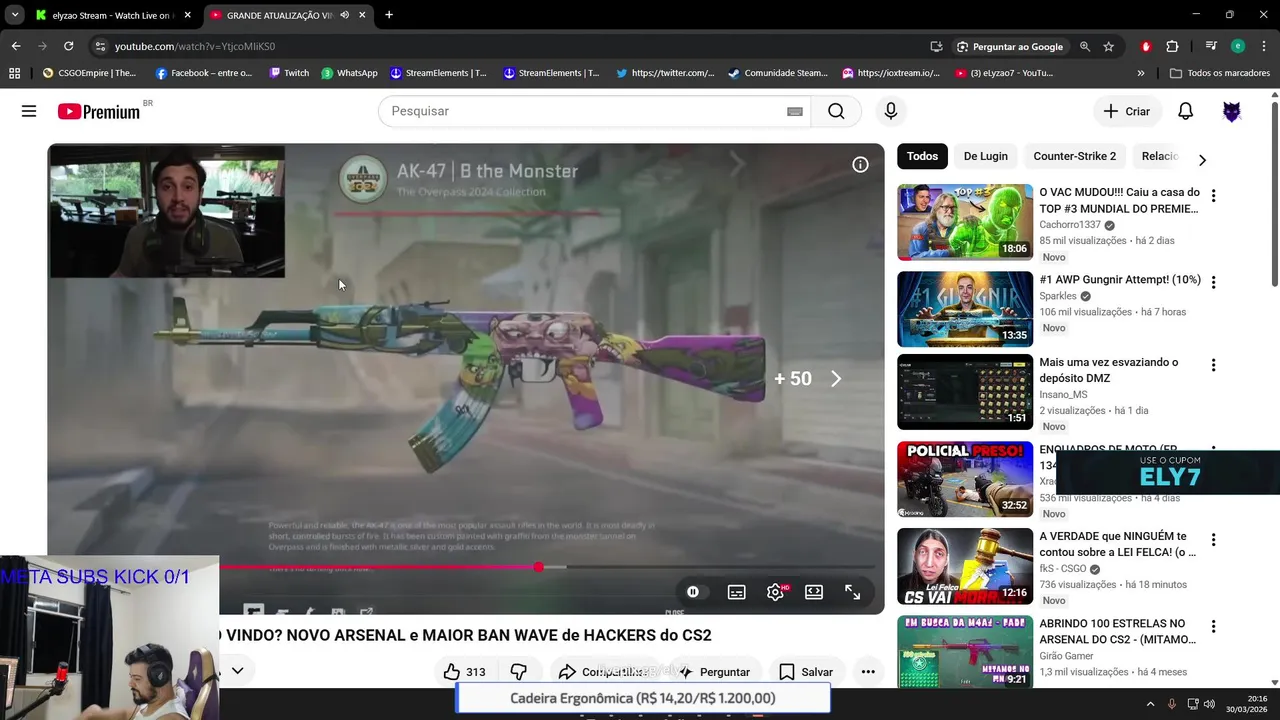Switch to theater mode
This screenshot has height=720, width=1280.
coord(814,592)
